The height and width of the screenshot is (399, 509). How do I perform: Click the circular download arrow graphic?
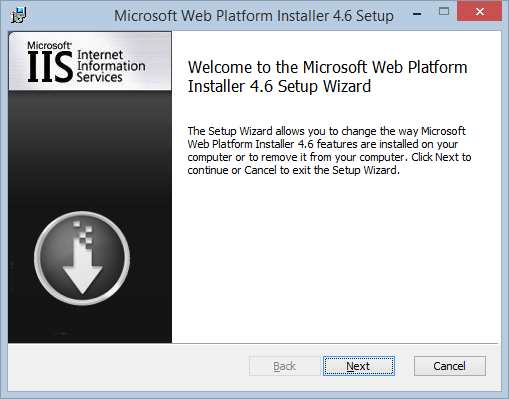[x=82, y=258]
